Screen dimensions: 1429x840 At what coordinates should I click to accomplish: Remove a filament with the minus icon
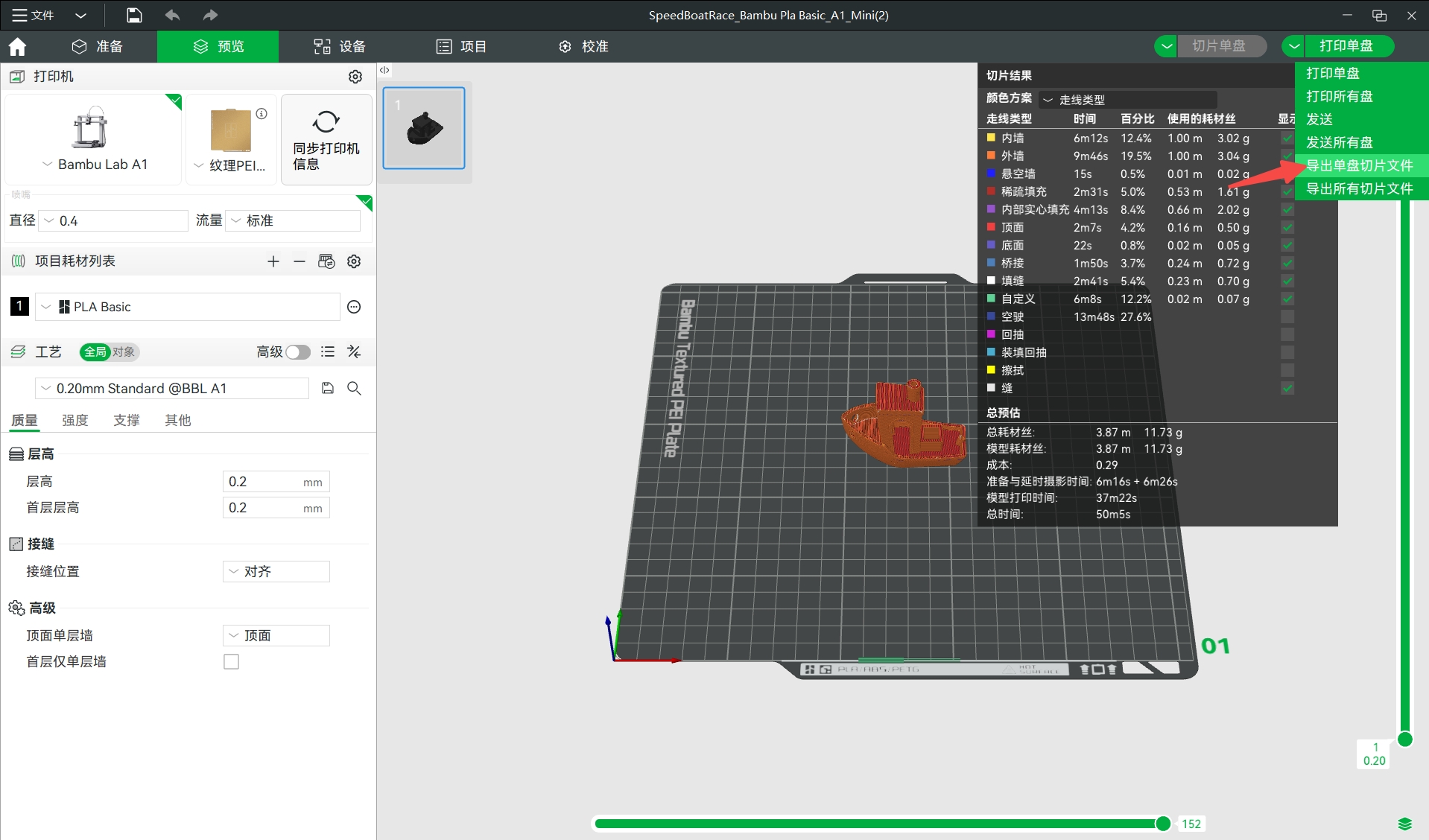click(300, 261)
